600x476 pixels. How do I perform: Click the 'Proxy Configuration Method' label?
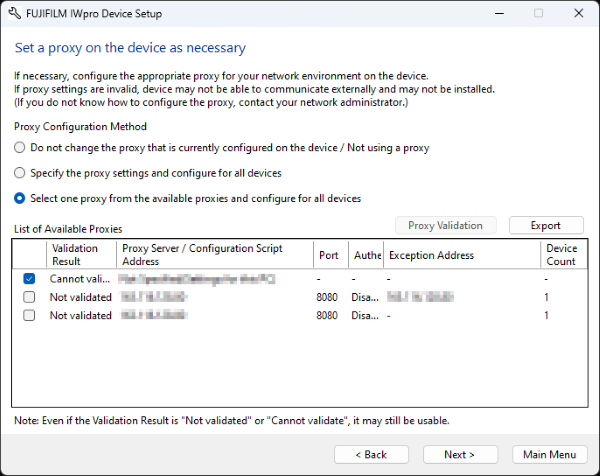click(x=80, y=126)
